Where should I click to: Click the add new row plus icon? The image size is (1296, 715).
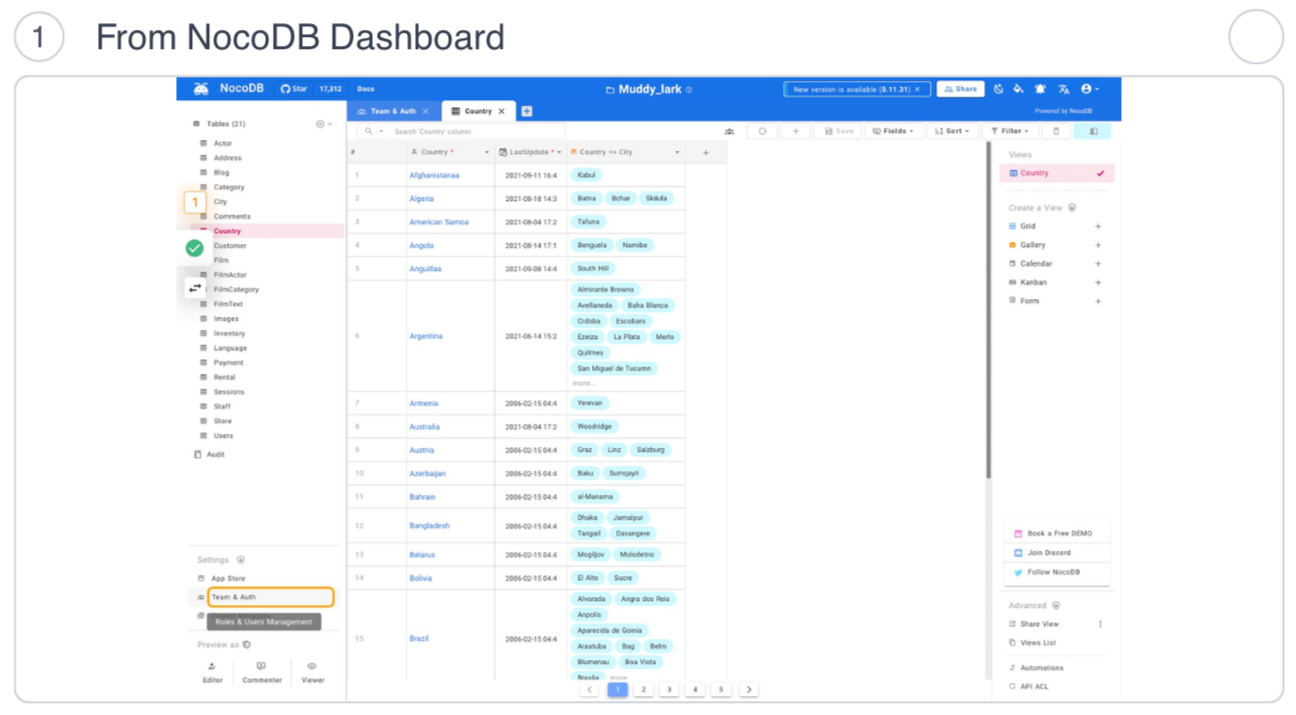pos(795,131)
